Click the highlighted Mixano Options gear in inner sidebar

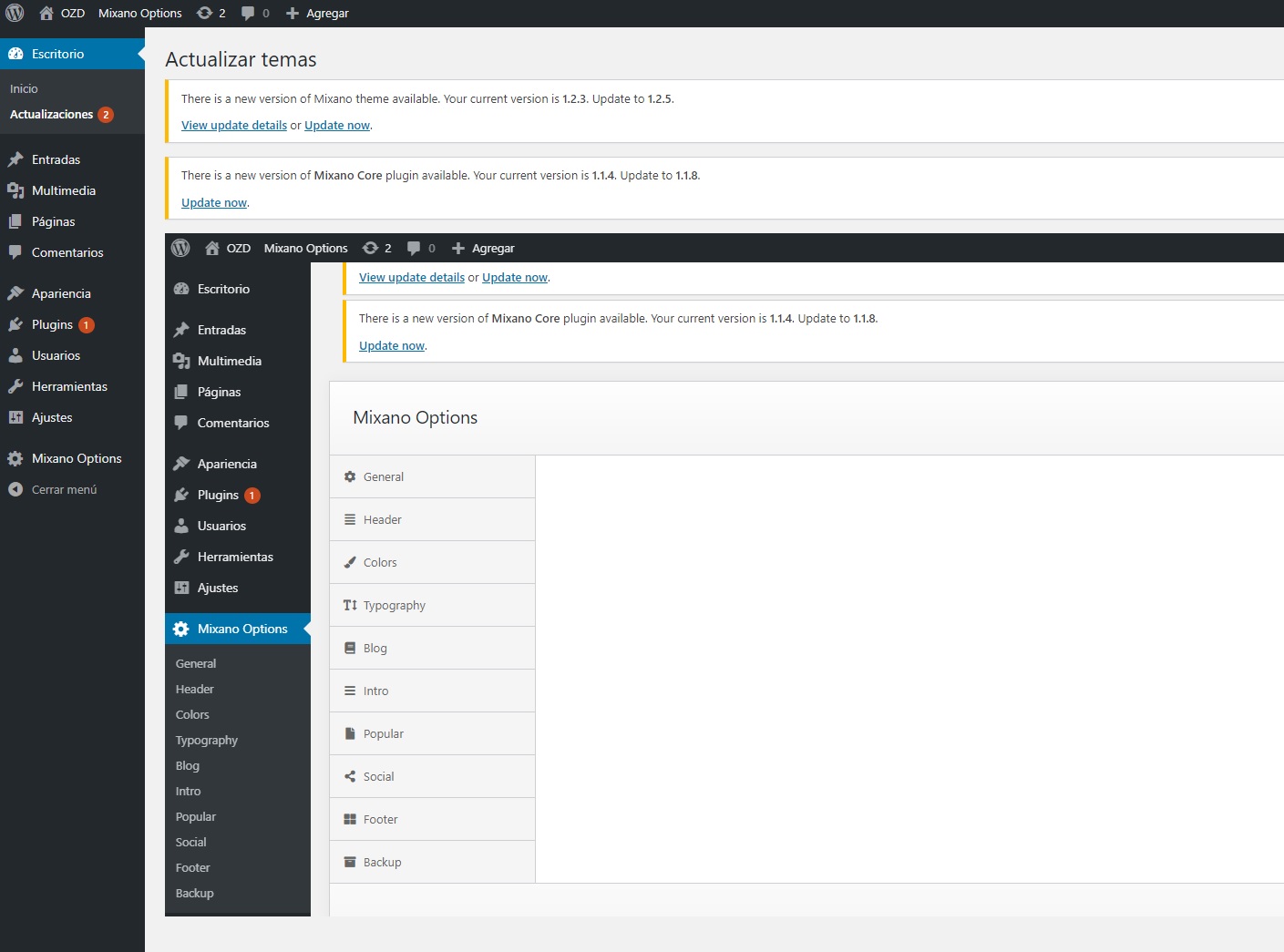coord(181,629)
